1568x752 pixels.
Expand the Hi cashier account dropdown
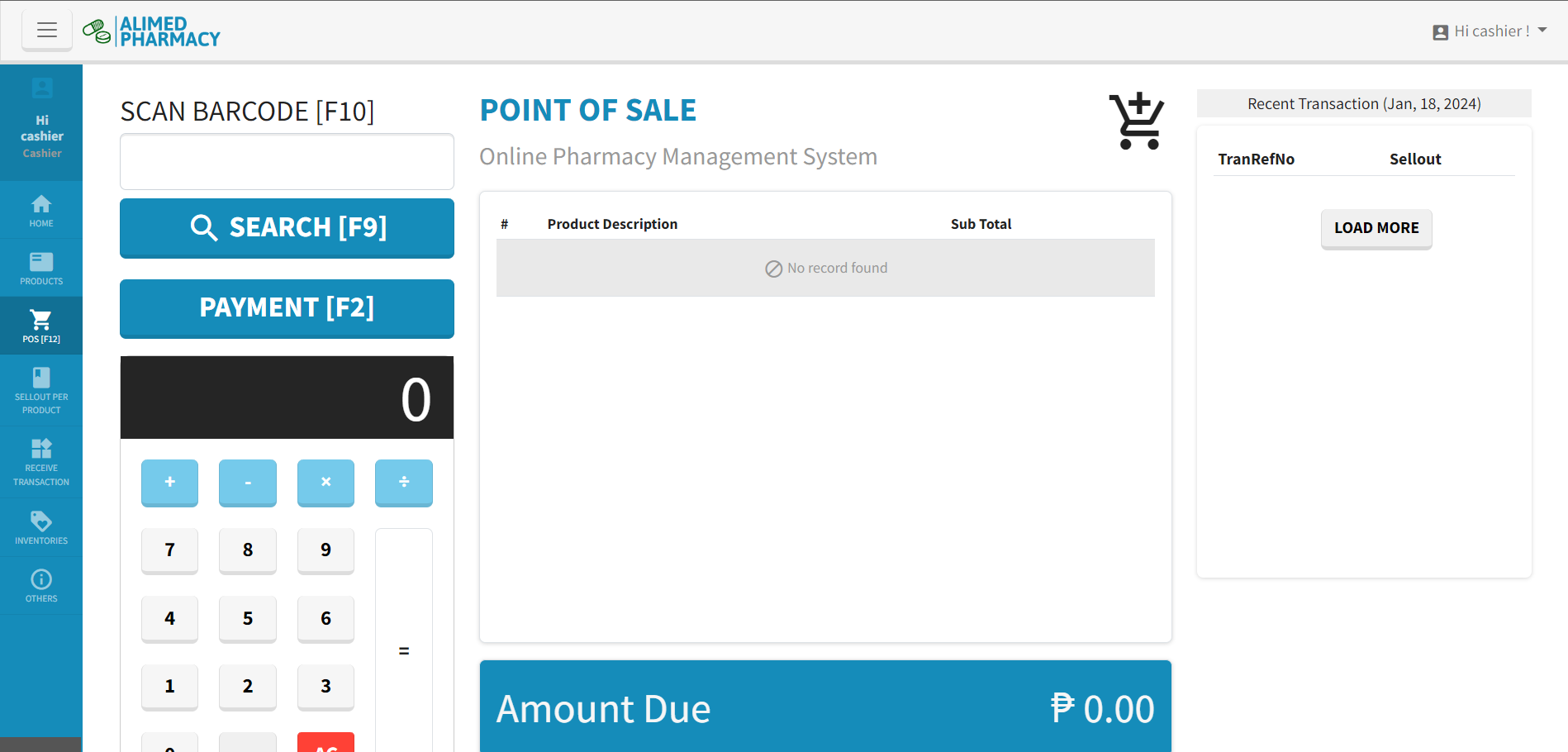tap(1489, 31)
